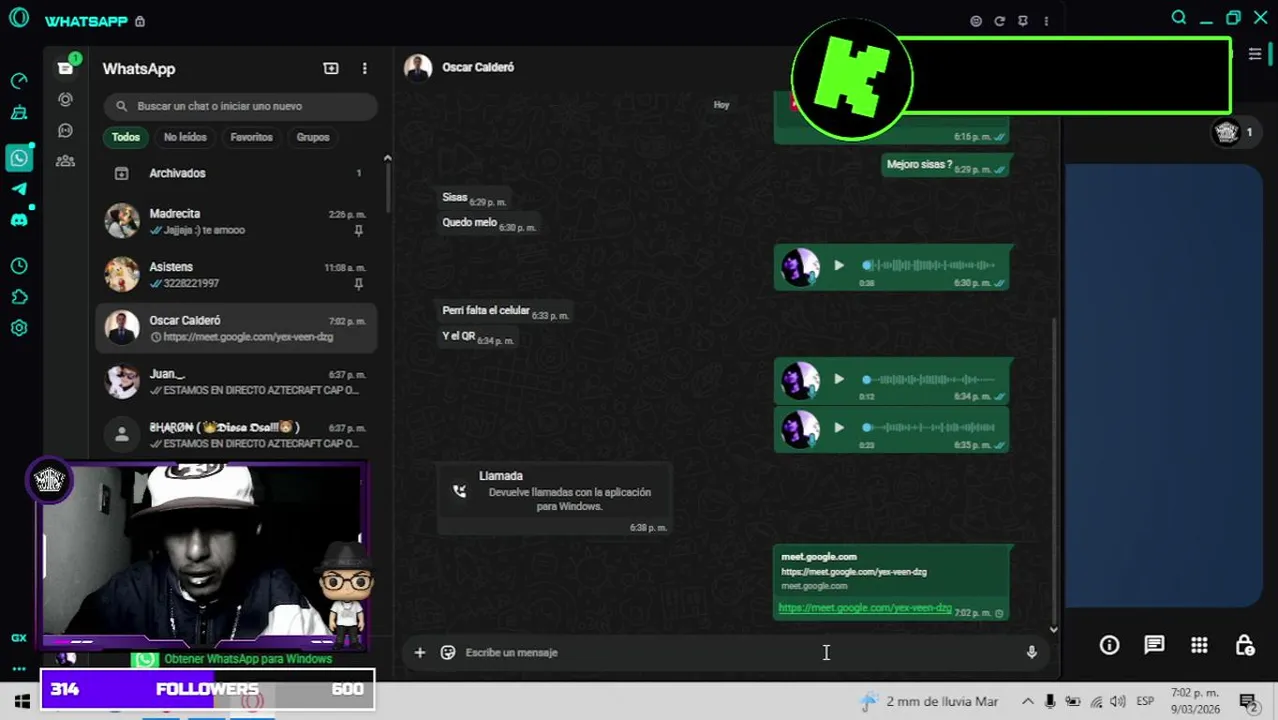Seek in the 6:35 p. m. voice message waveform
This screenshot has height=720, width=1278.
click(929, 427)
